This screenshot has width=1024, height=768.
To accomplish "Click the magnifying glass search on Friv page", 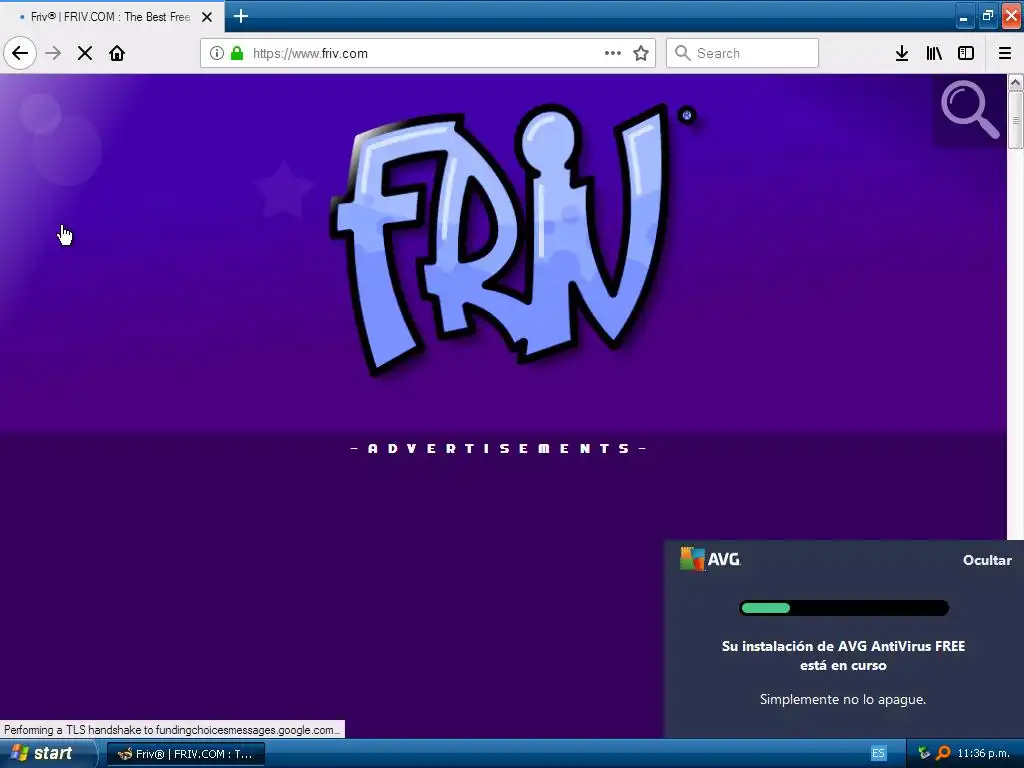I will click(x=970, y=109).
